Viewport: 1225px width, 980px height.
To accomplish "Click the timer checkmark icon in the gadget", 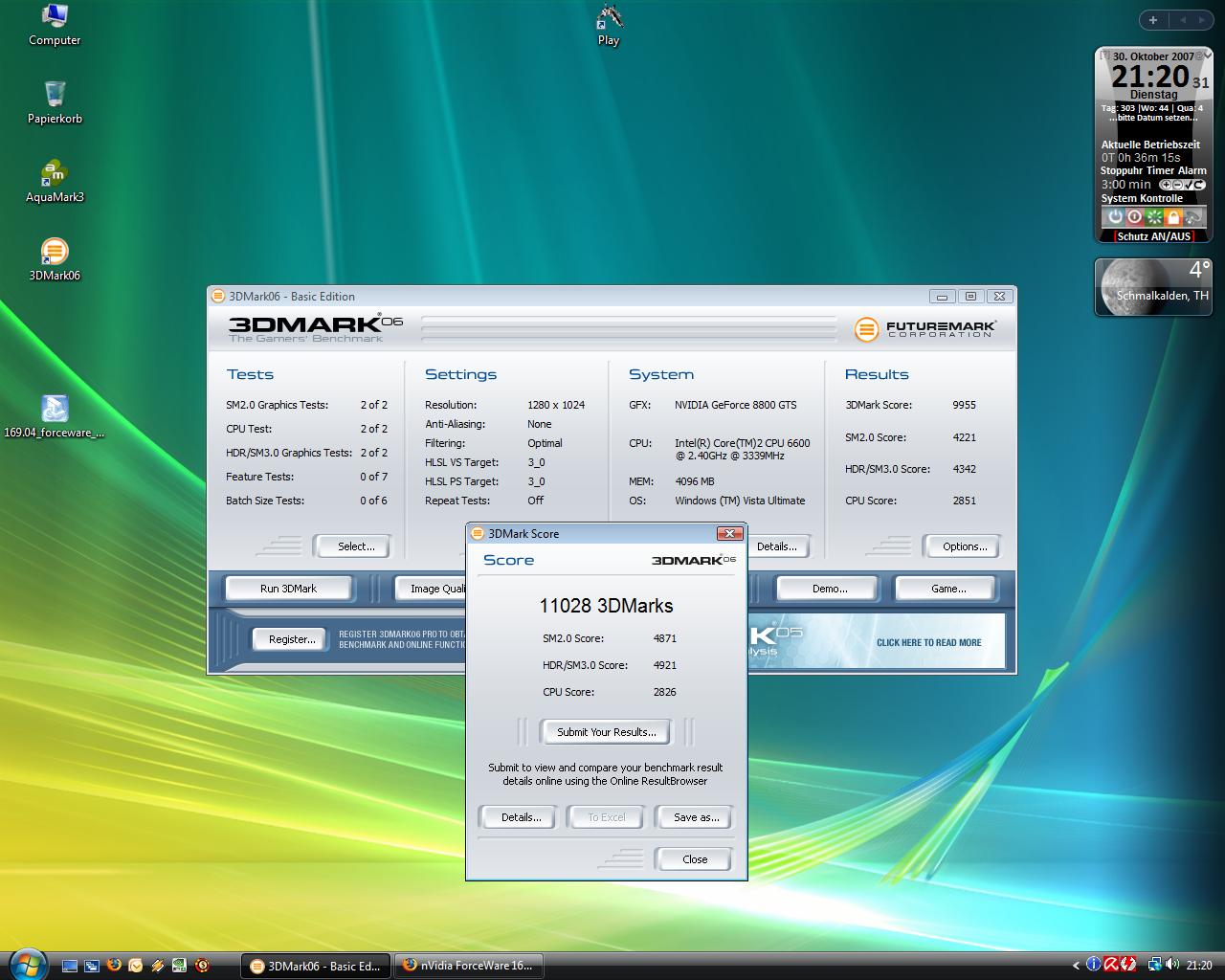I will (x=1187, y=185).
